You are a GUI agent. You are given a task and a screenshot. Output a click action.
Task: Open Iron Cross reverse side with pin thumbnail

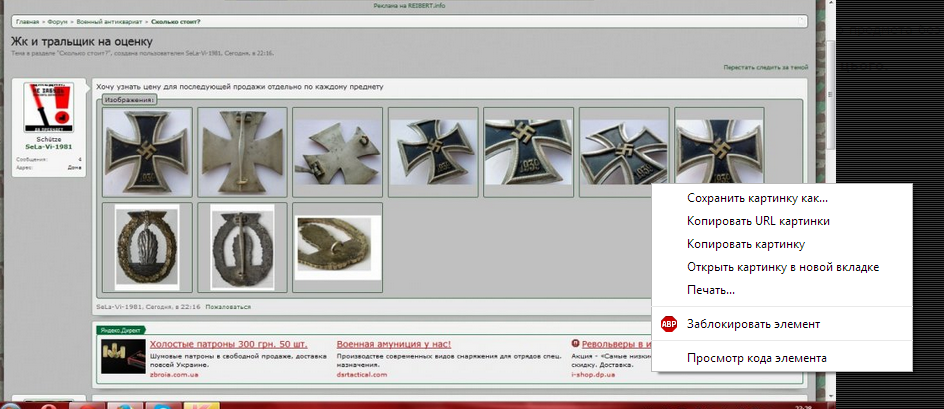[243, 152]
